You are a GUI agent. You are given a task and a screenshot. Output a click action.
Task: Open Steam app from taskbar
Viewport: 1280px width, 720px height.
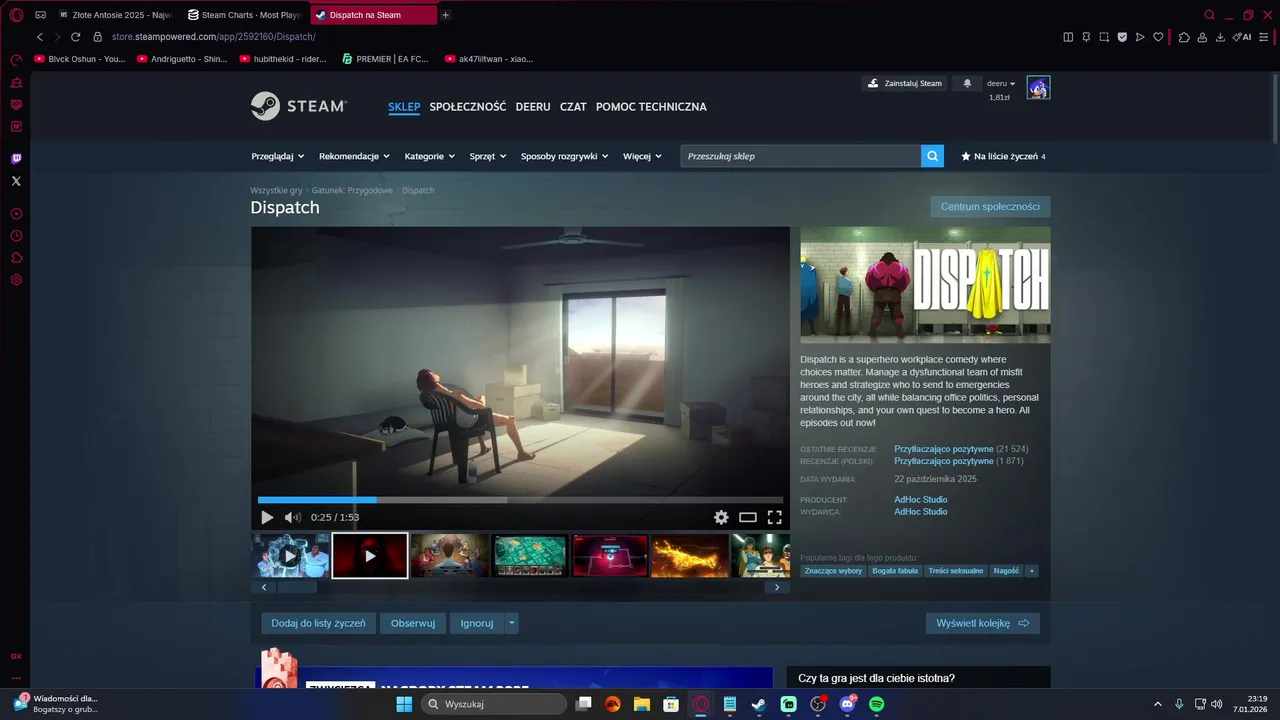pyautogui.click(x=759, y=704)
